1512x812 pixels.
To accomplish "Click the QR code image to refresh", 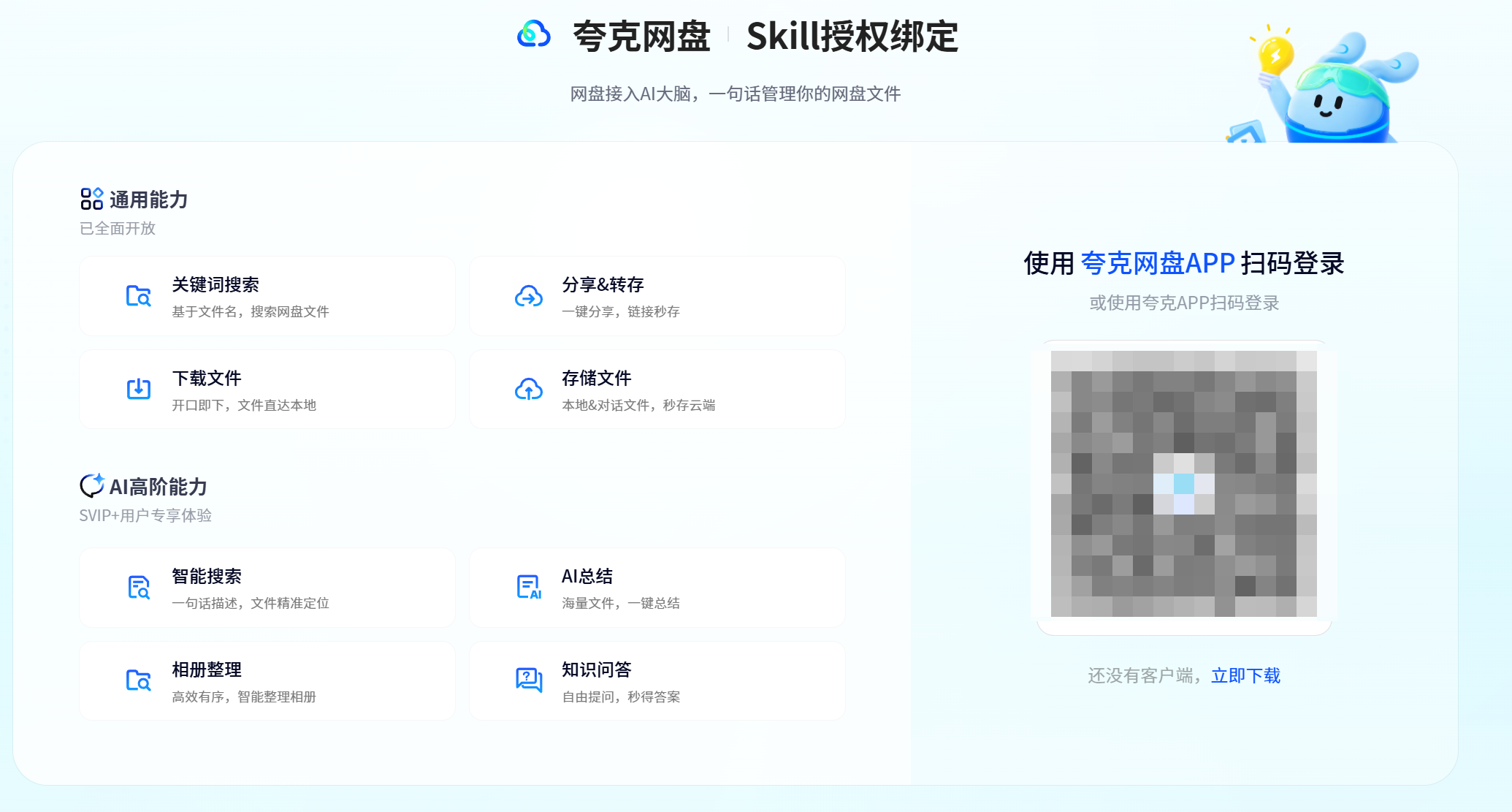I will click(1184, 484).
